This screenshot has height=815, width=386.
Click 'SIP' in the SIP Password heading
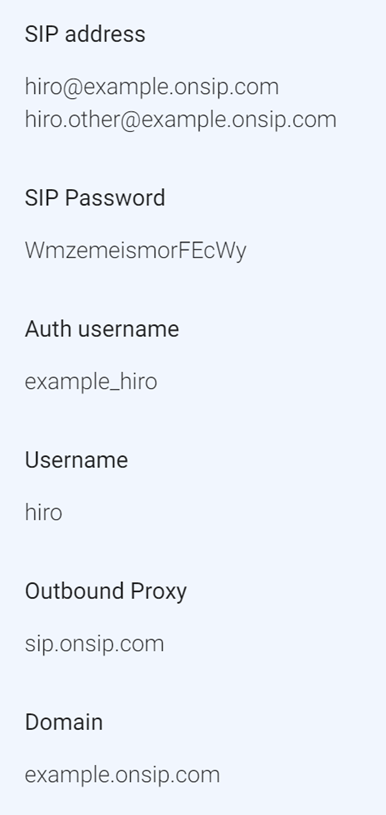click(x=42, y=198)
